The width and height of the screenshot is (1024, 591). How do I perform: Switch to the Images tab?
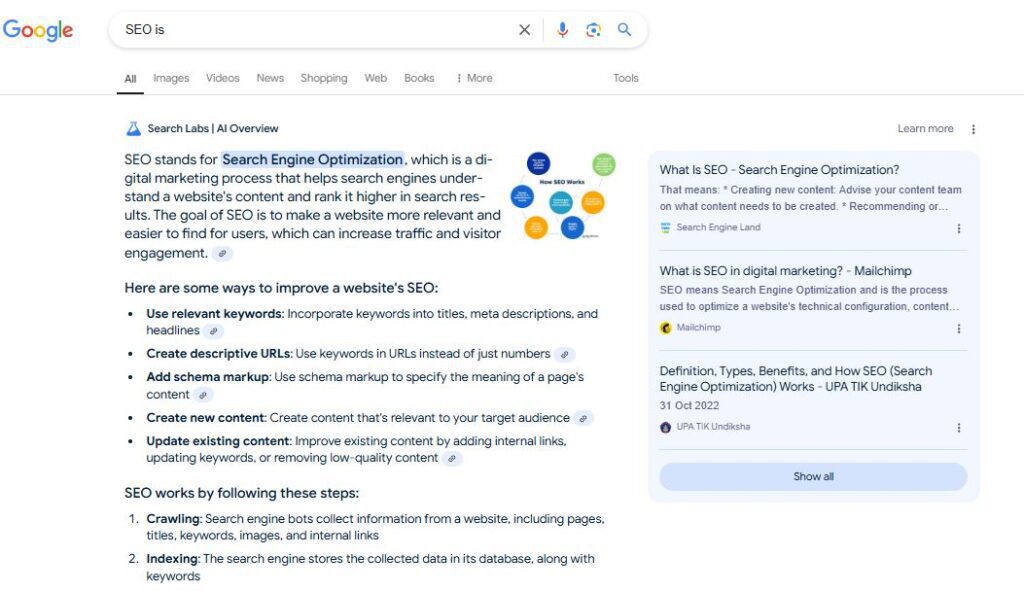pyautogui.click(x=170, y=78)
